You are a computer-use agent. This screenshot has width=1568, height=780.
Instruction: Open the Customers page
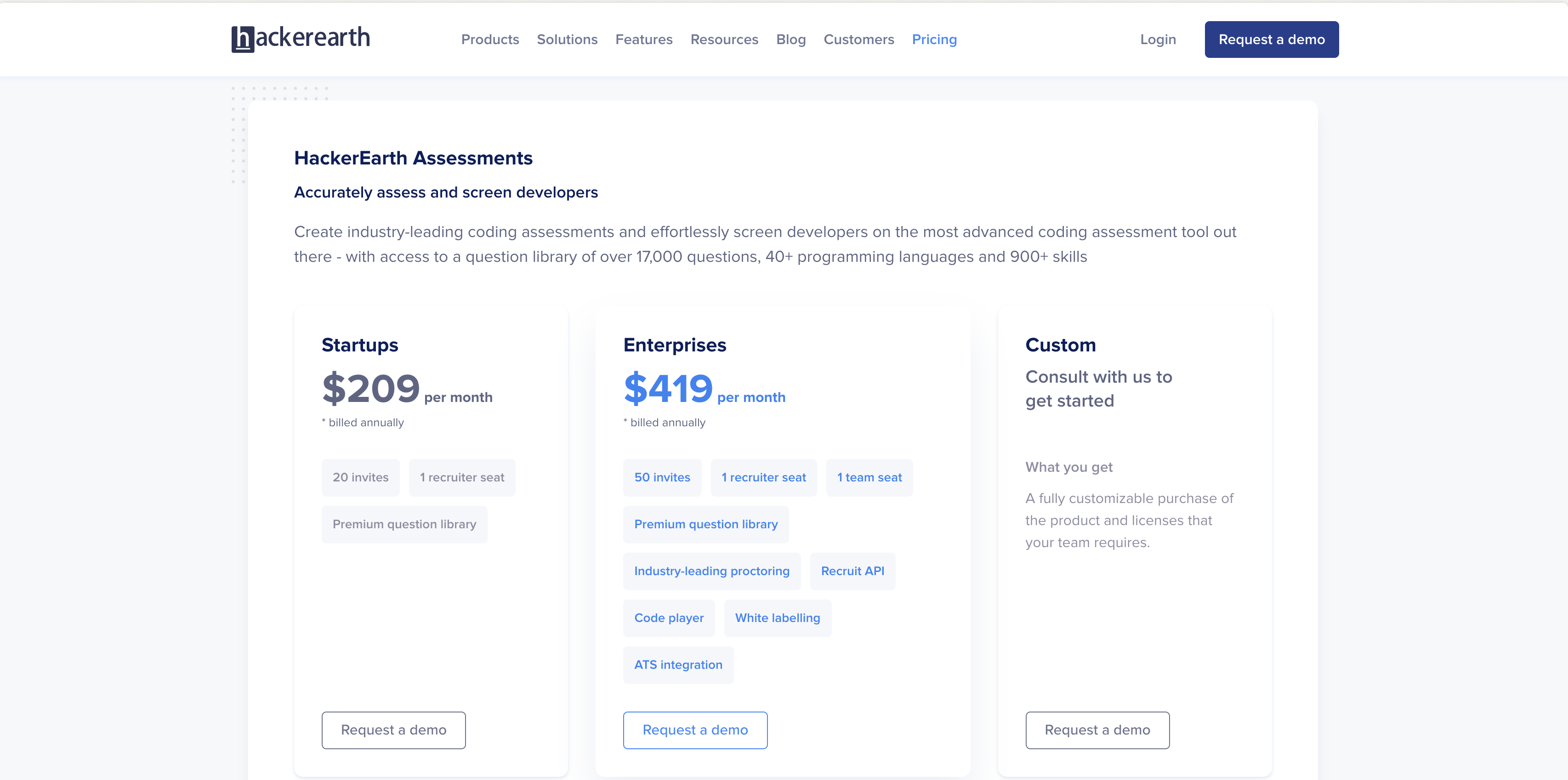click(858, 40)
